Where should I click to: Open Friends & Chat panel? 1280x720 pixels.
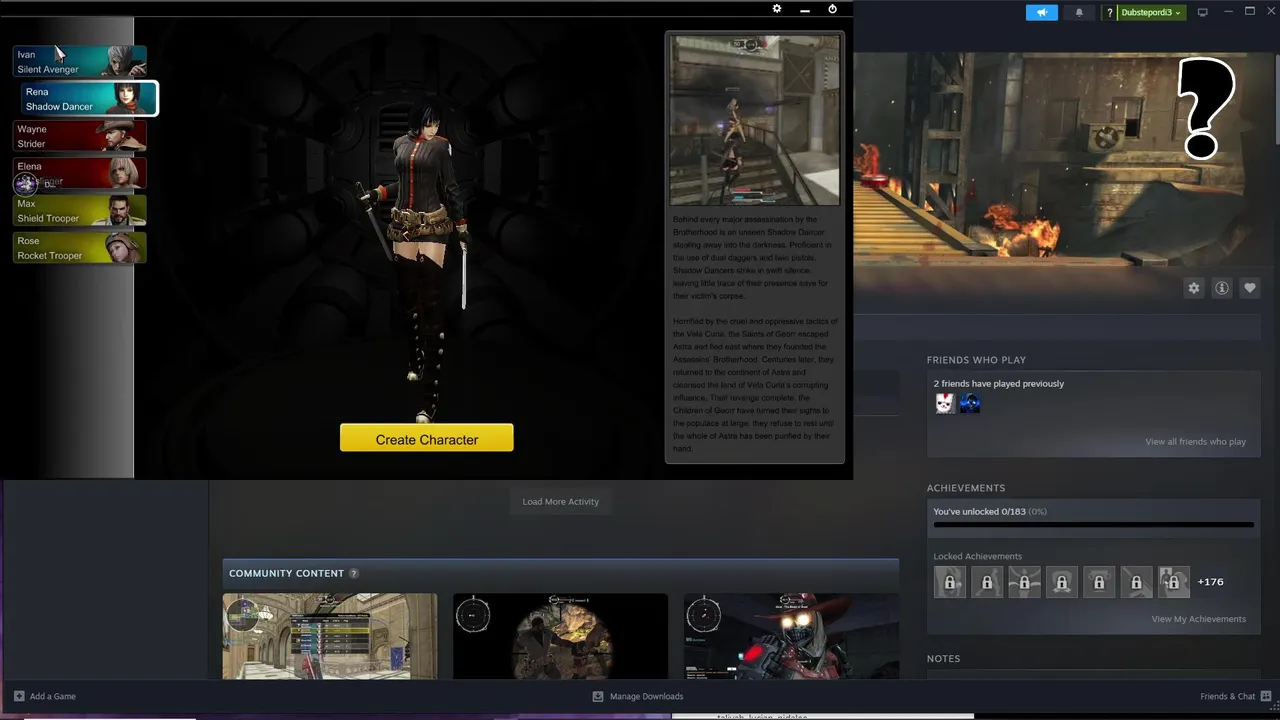pyautogui.click(x=1227, y=697)
